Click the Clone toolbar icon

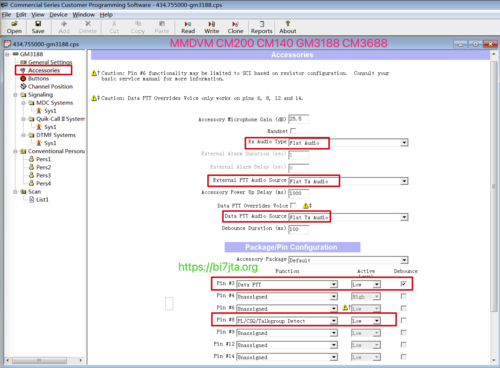point(235,27)
